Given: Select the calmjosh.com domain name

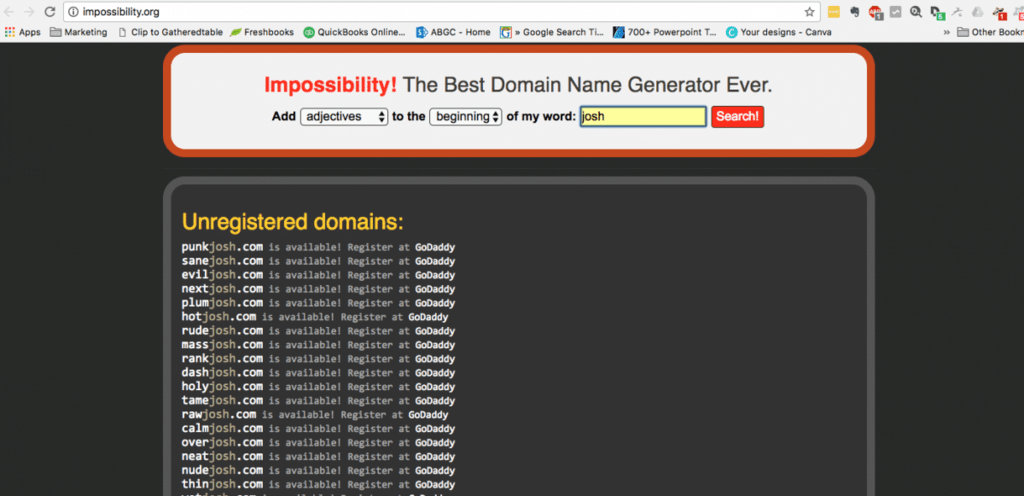Looking at the screenshot, I should [x=222, y=429].
